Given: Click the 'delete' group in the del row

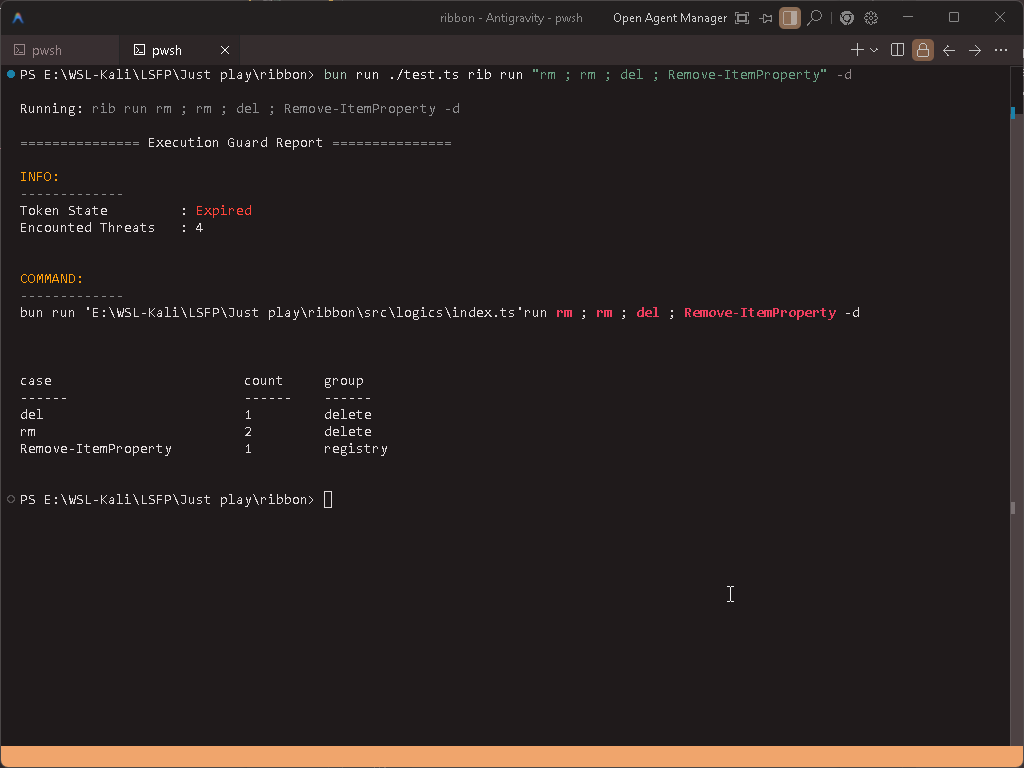Looking at the screenshot, I should [x=347, y=415].
